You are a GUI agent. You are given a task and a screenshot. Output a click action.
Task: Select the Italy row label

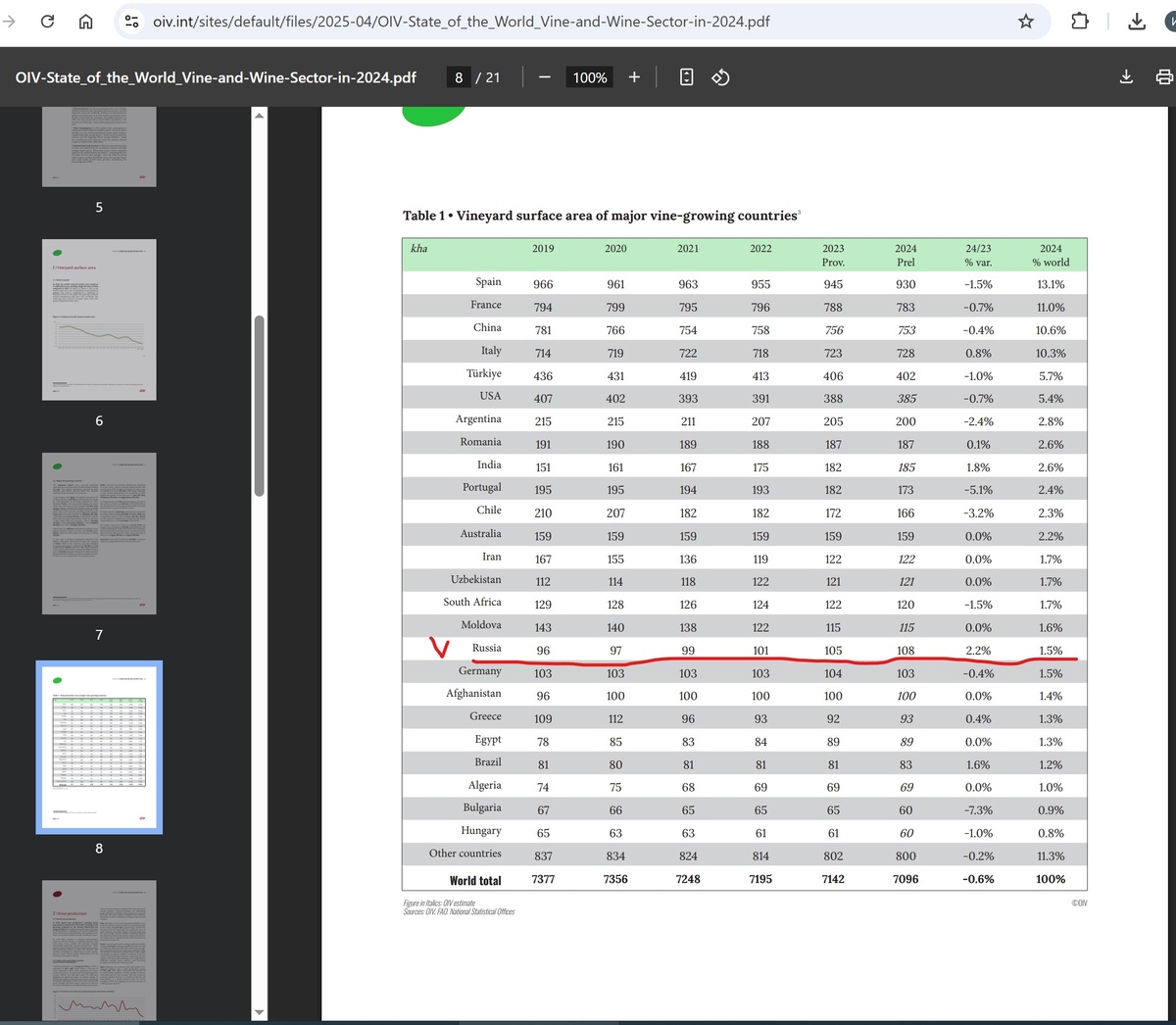coord(491,351)
